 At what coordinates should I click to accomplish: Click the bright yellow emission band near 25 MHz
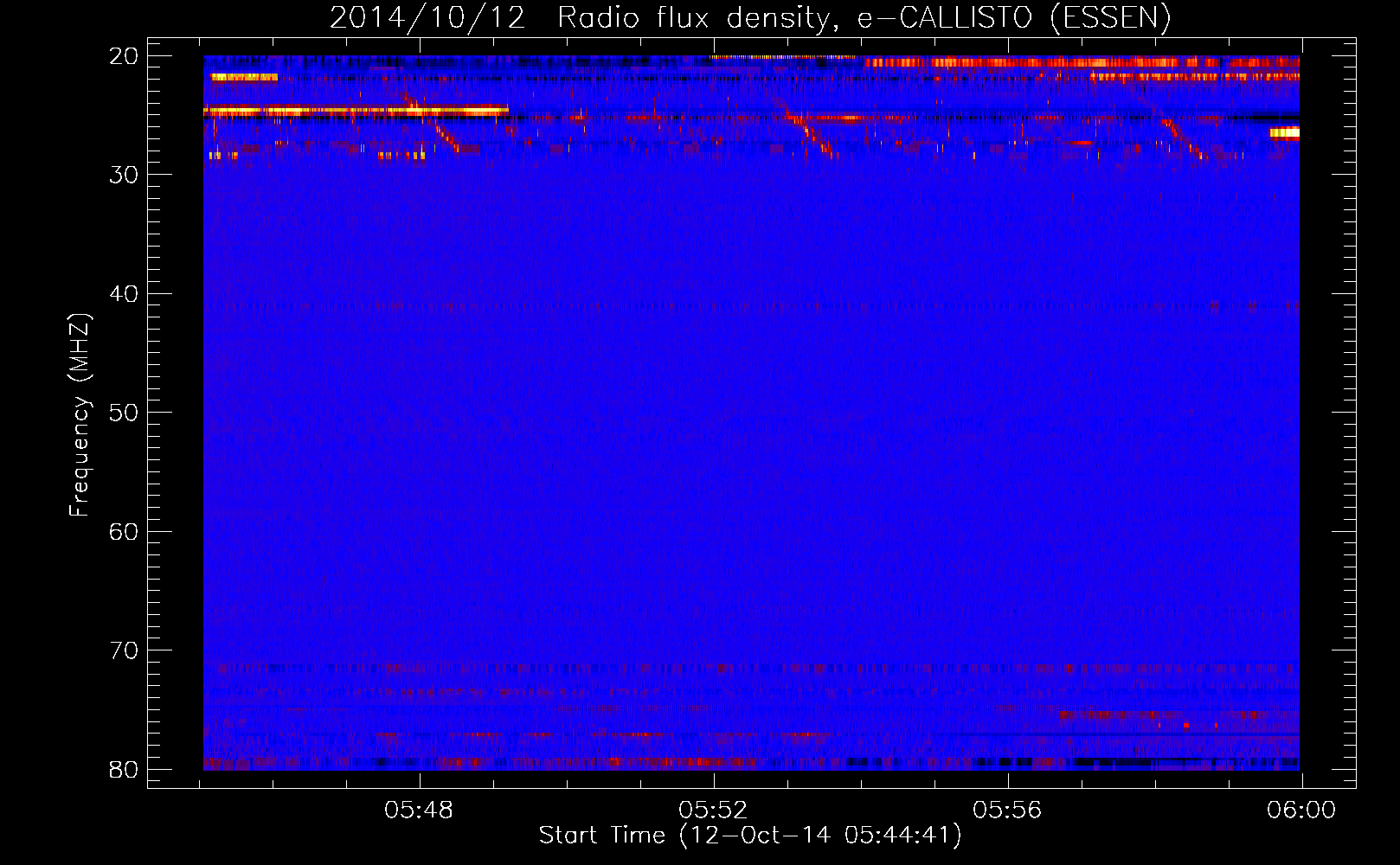coord(356,111)
